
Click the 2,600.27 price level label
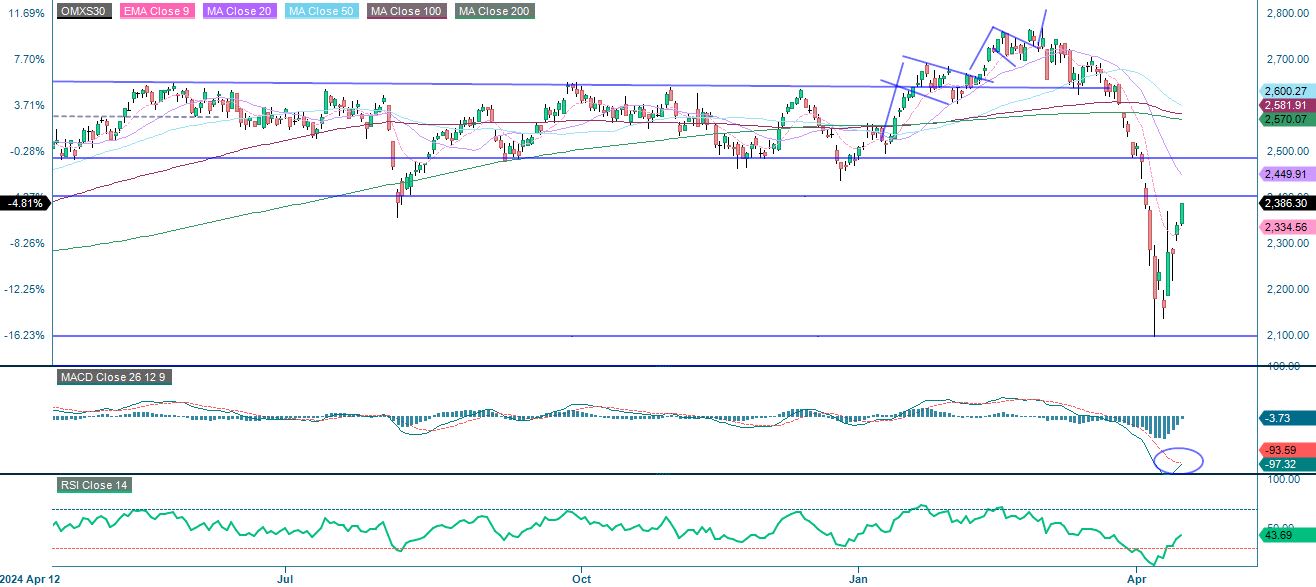point(1286,90)
